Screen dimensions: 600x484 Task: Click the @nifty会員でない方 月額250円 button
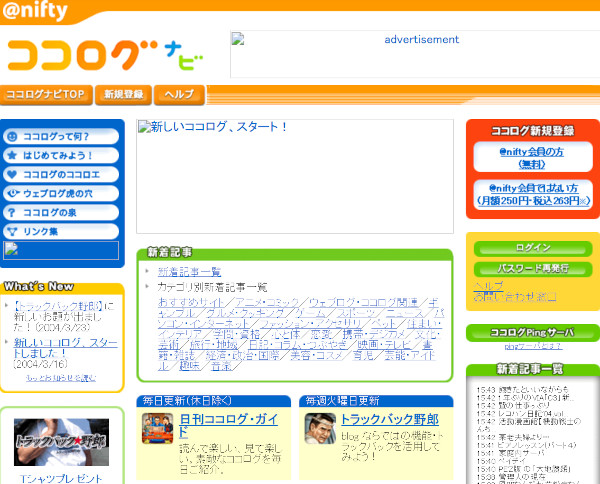point(533,194)
